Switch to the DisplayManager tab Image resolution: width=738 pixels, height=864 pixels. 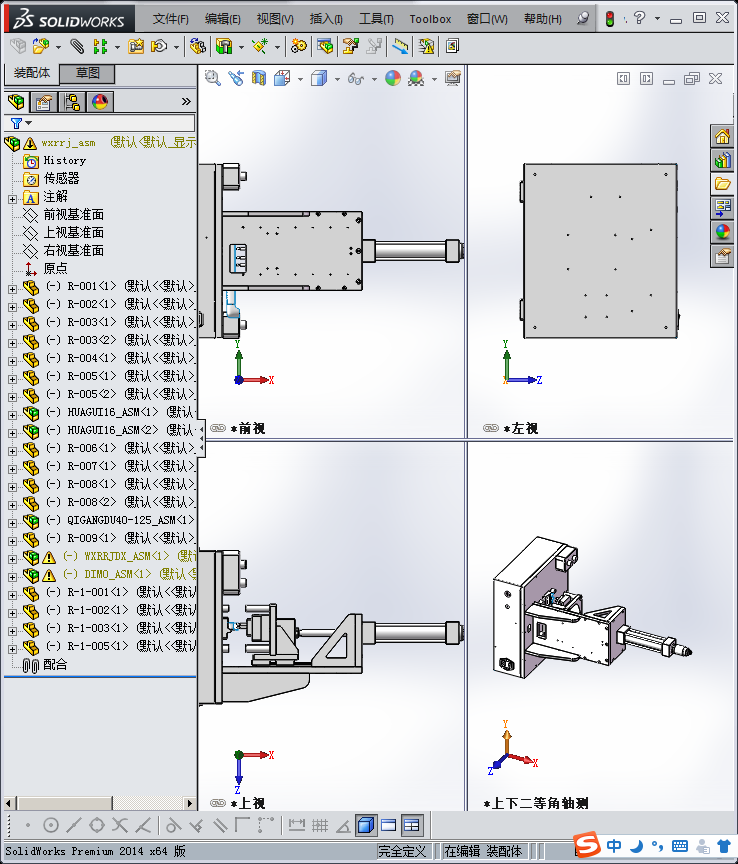pos(100,102)
